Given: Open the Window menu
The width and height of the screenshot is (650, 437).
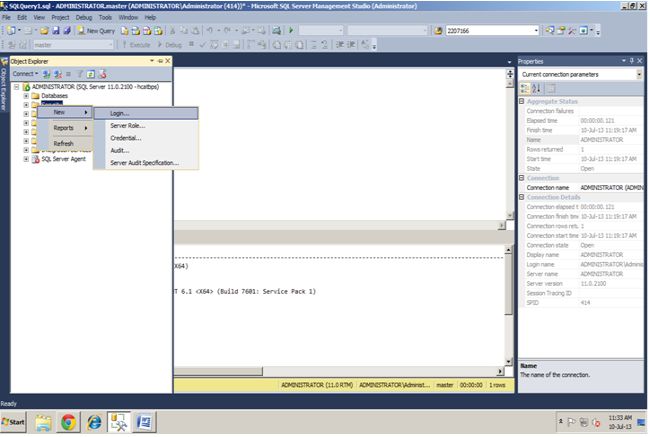Looking at the screenshot, I should point(128,17).
